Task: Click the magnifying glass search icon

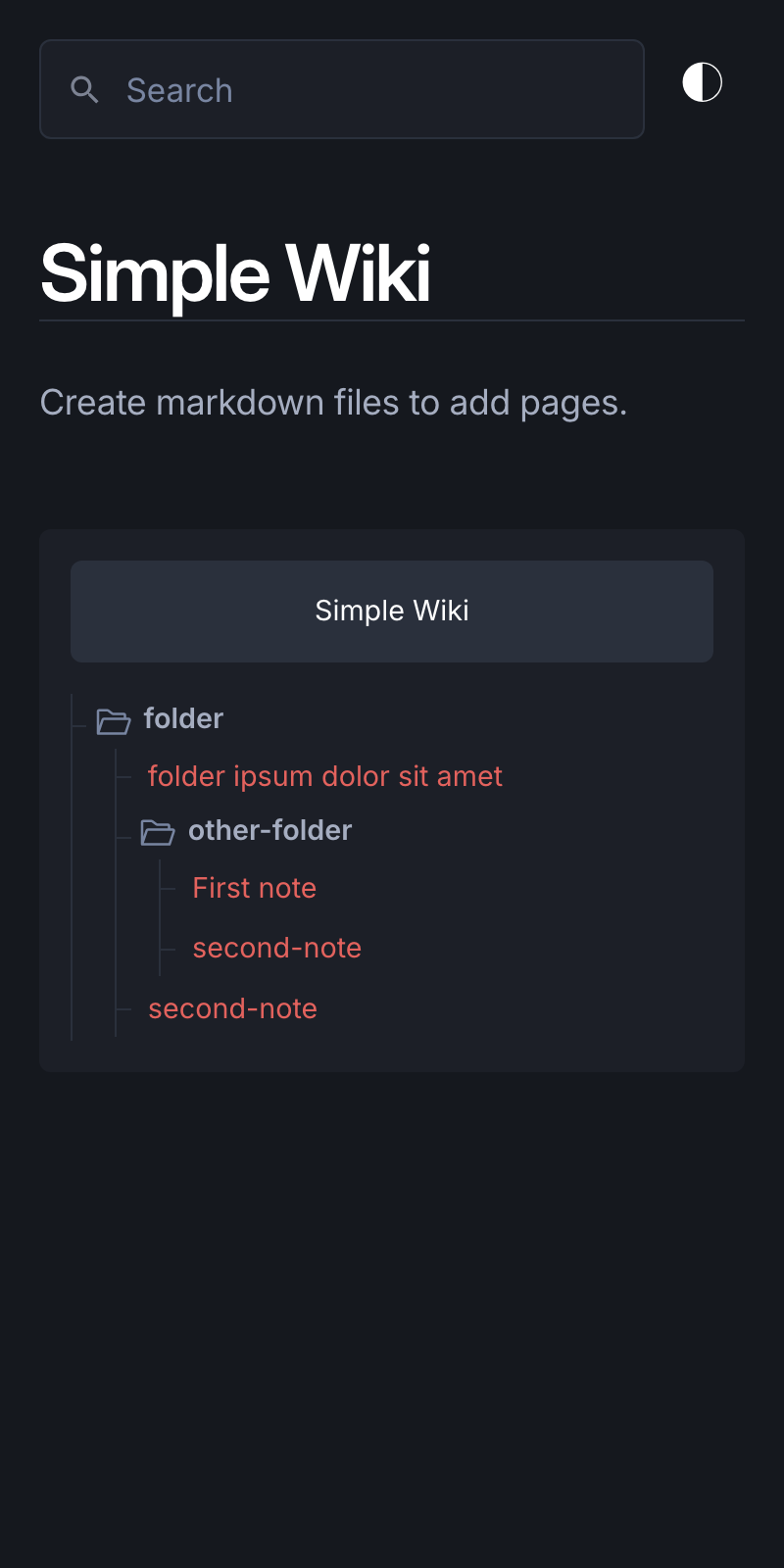Action: pyautogui.click(x=85, y=90)
